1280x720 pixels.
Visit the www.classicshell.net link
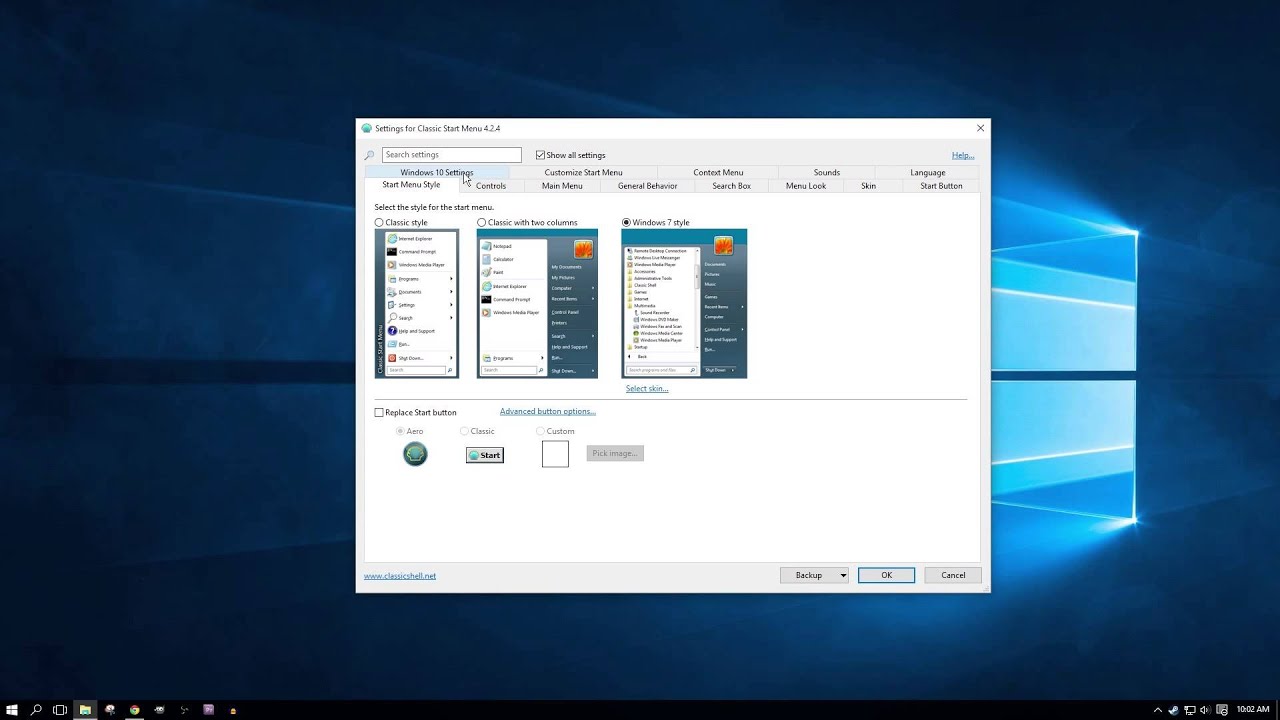[400, 576]
